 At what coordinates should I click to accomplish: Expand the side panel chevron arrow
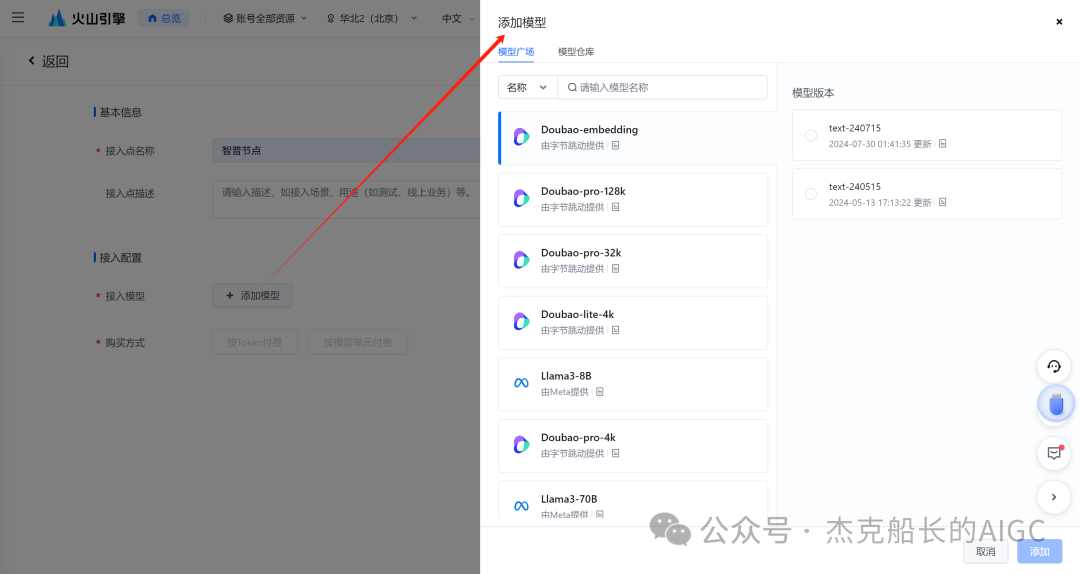tap(1054, 497)
